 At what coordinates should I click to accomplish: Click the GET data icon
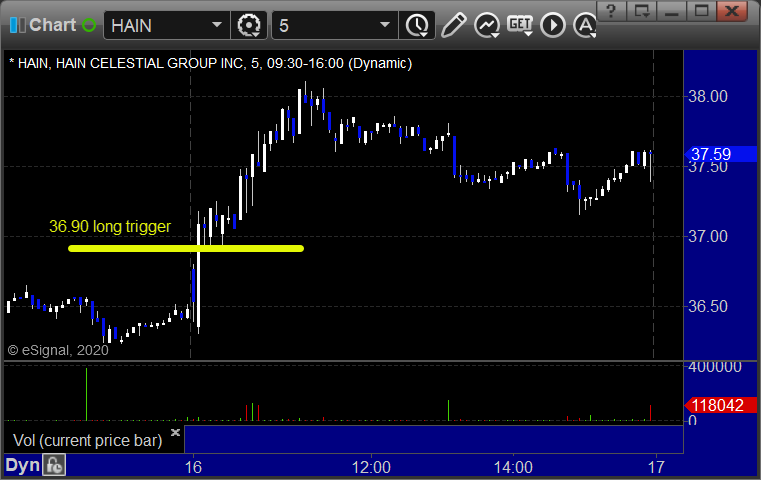coord(520,25)
